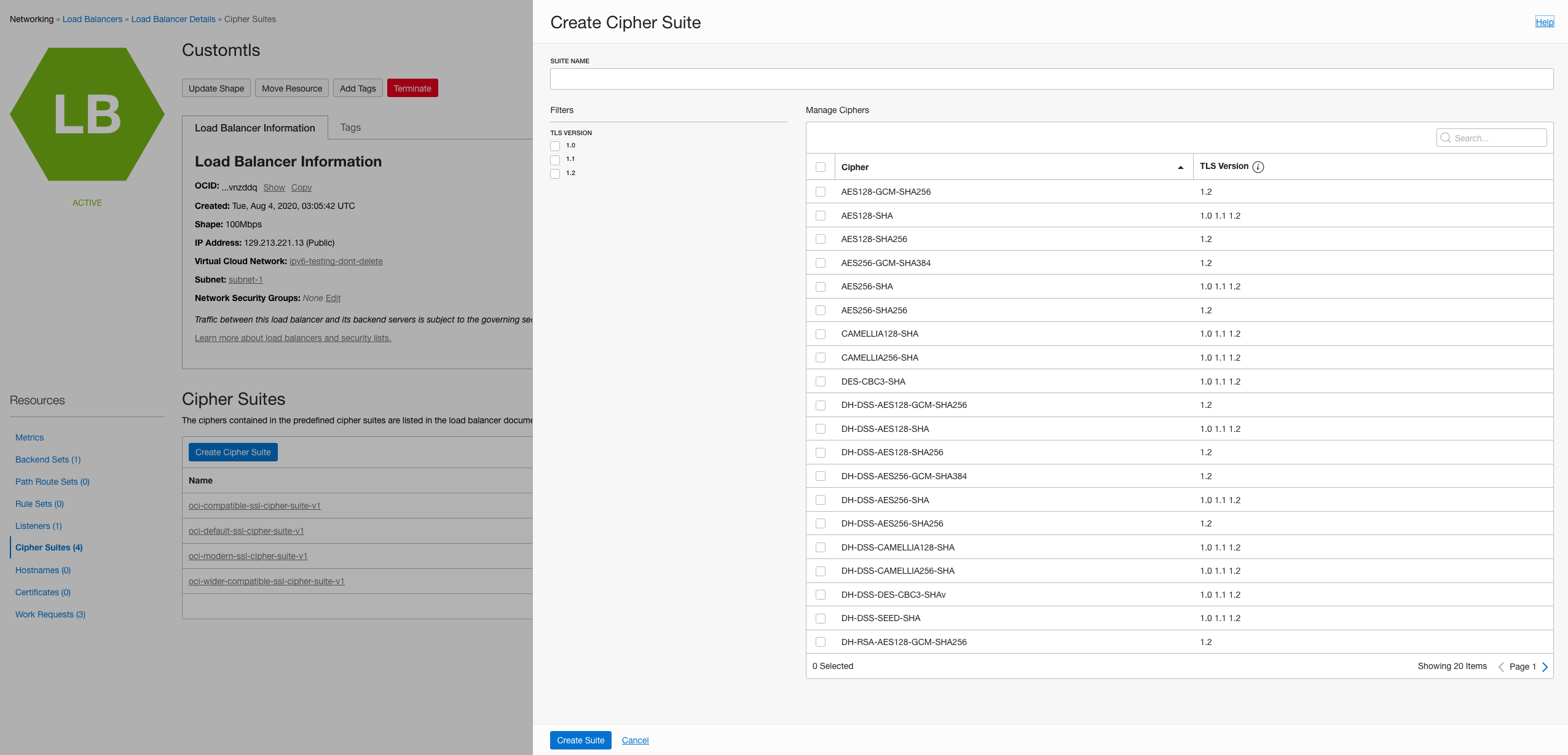Select the AES128-GCM-SHA256 cipher checkbox

coord(821,192)
